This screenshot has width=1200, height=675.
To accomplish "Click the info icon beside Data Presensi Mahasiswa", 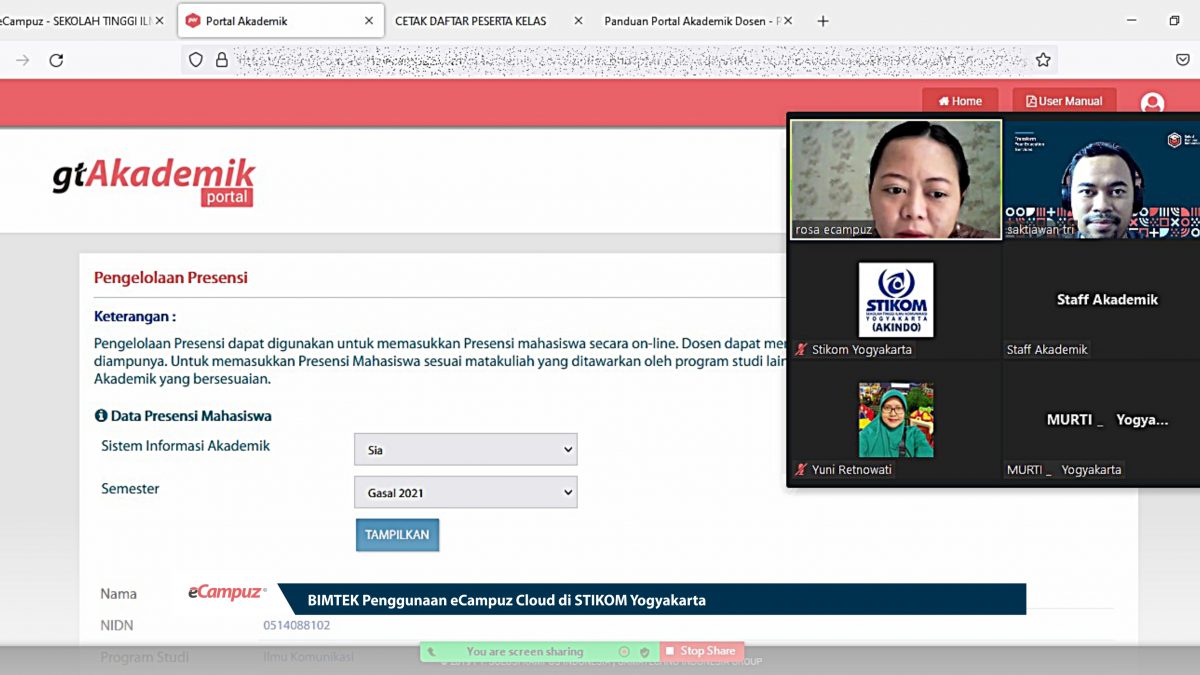I will coord(100,415).
